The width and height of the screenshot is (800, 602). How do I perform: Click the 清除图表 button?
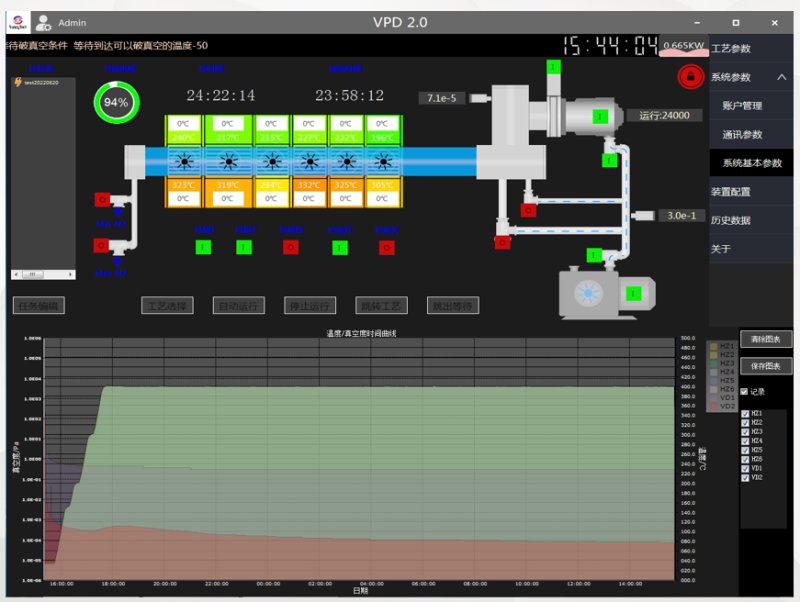766,338
